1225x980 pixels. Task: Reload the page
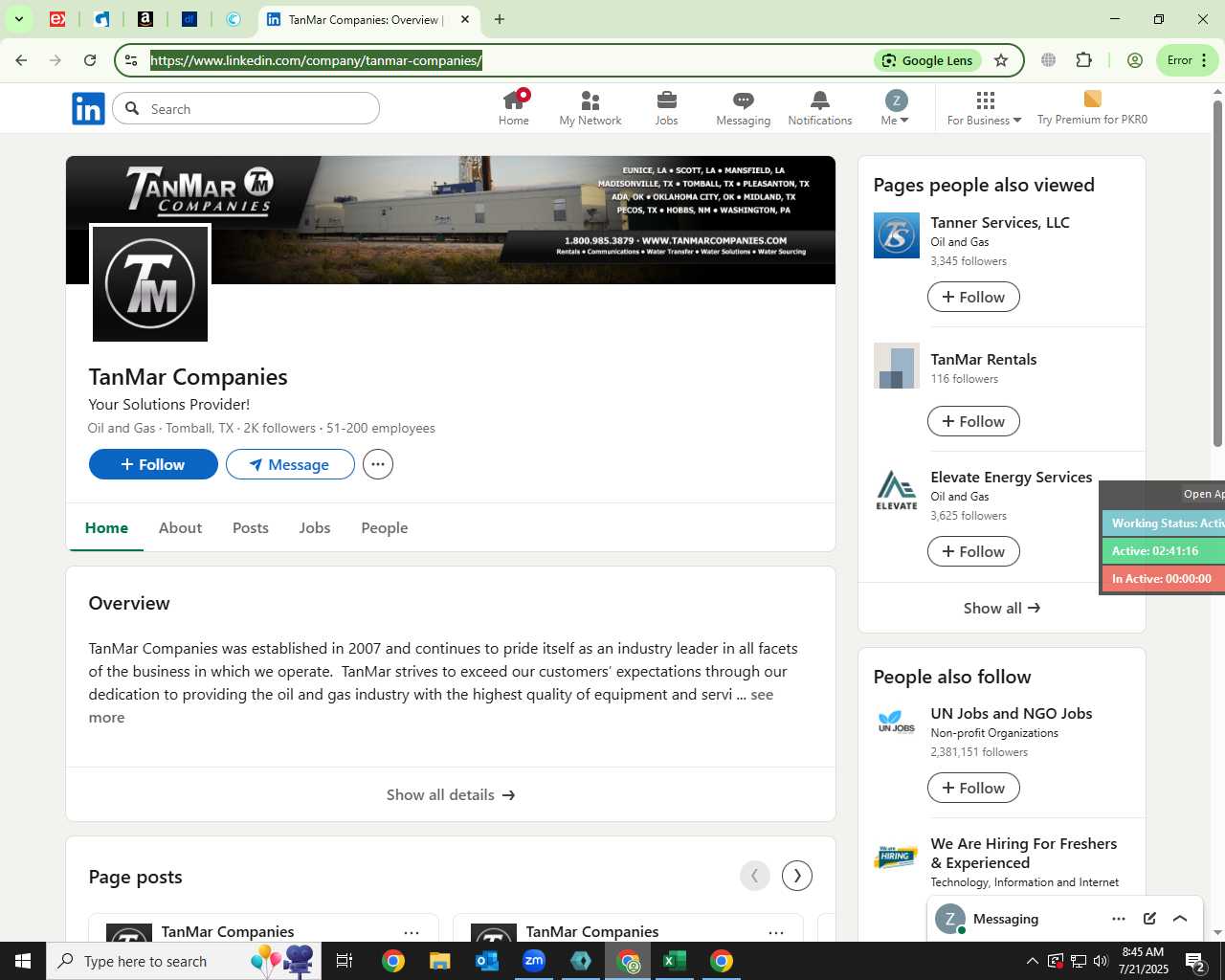[90, 60]
